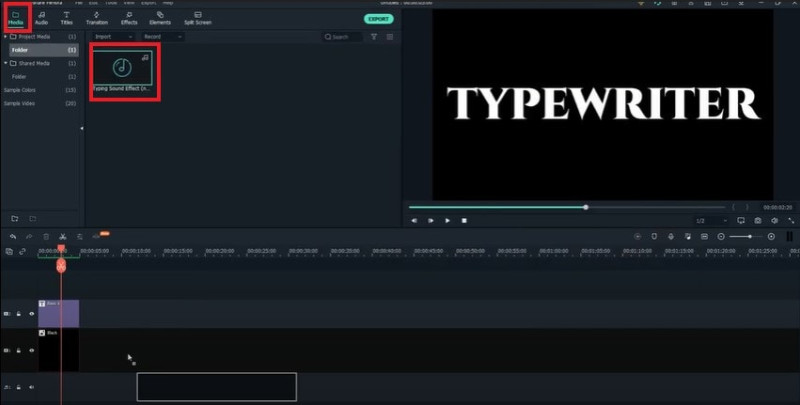Click the delete folder icon below media tree
This screenshot has height=405, width=800.
coord(33,219)
